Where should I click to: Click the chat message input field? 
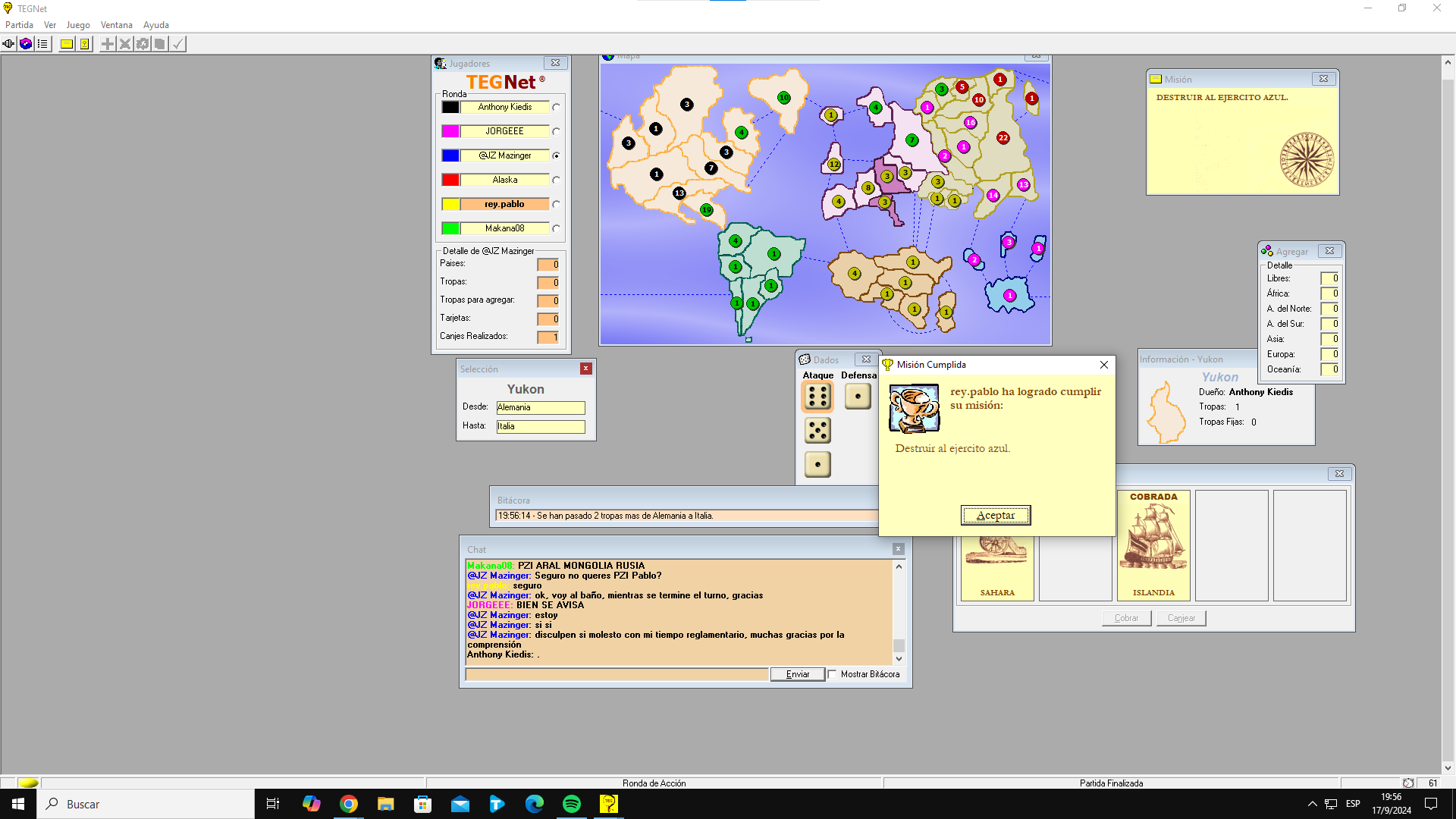(617, 674)
